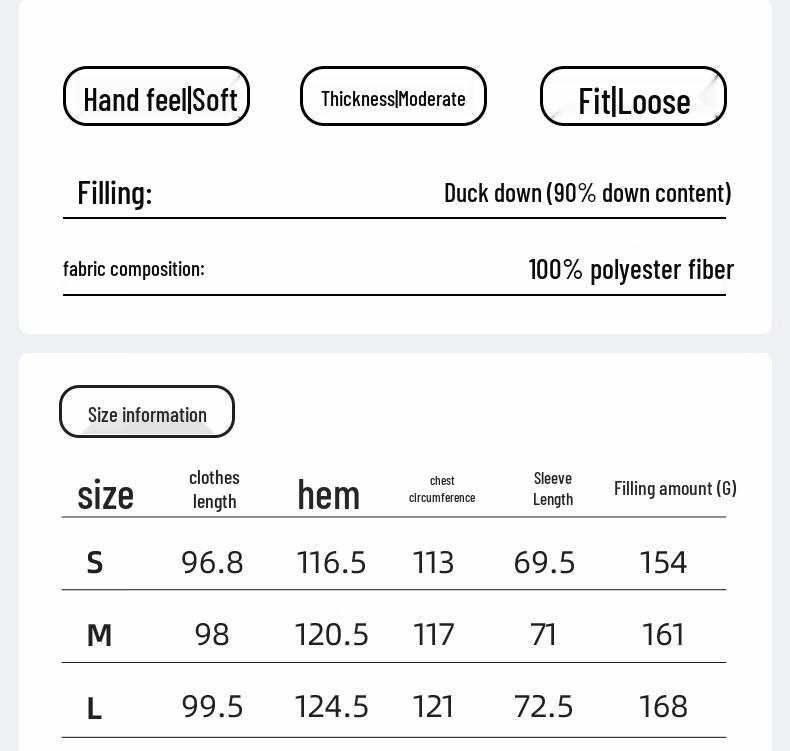Click the fabric composition label
This screenshot has width=790, height=751.
click(134, 269)
